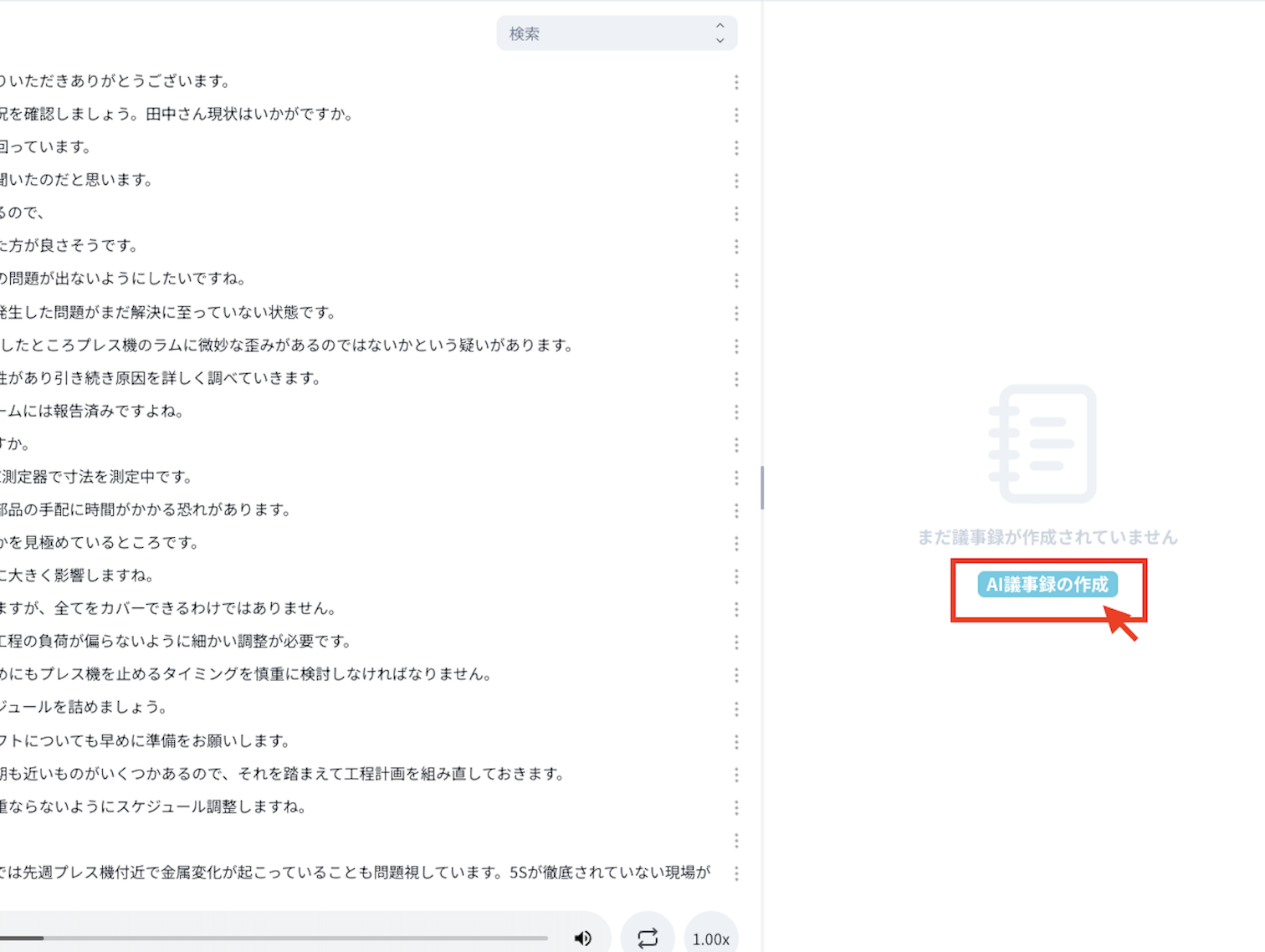The width and height of the screenshot is (1265, 952).
Task: Select transcript line スケジュールを詰めましょう
Action: 84,708
